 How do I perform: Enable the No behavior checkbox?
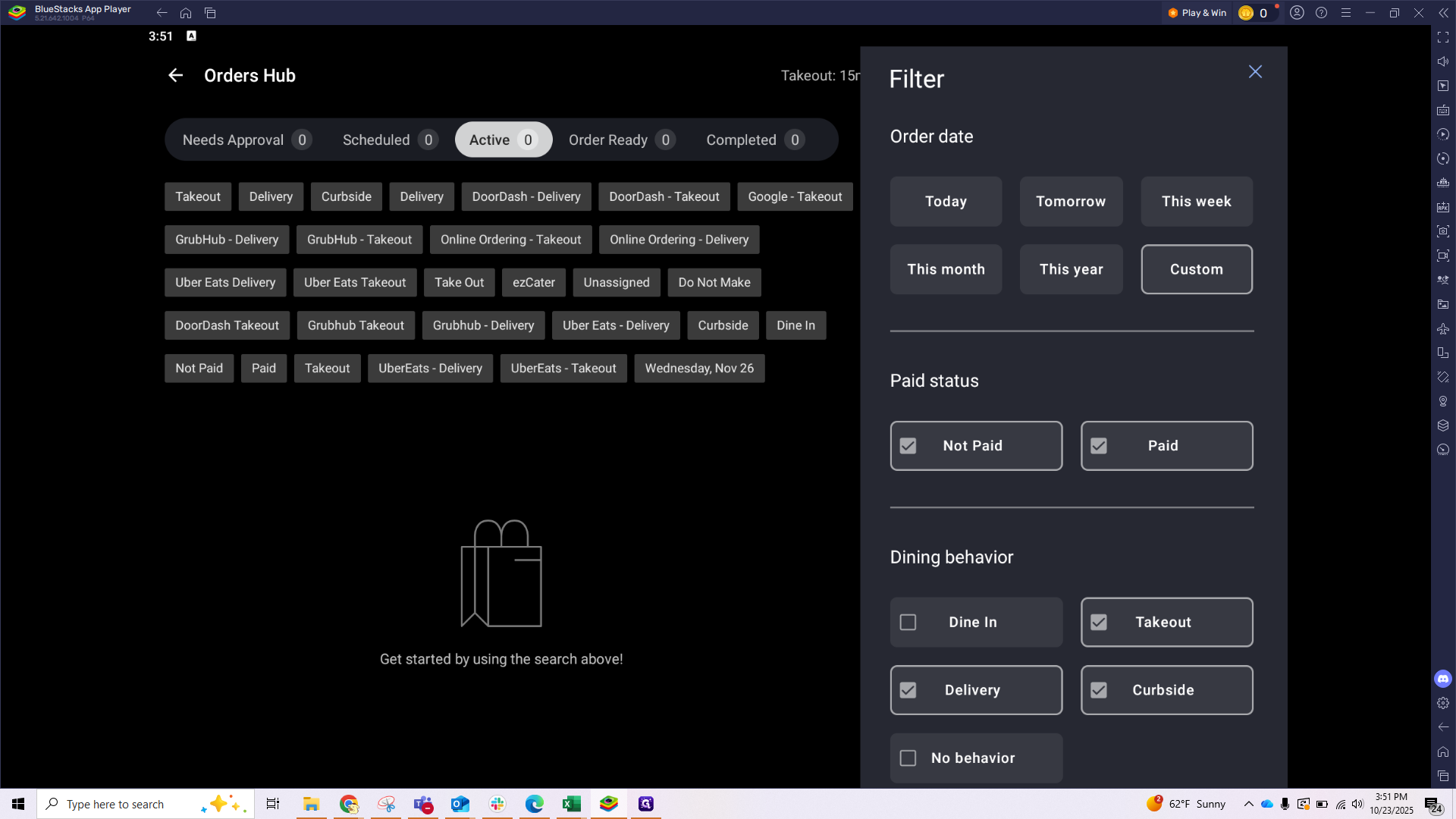908,758
